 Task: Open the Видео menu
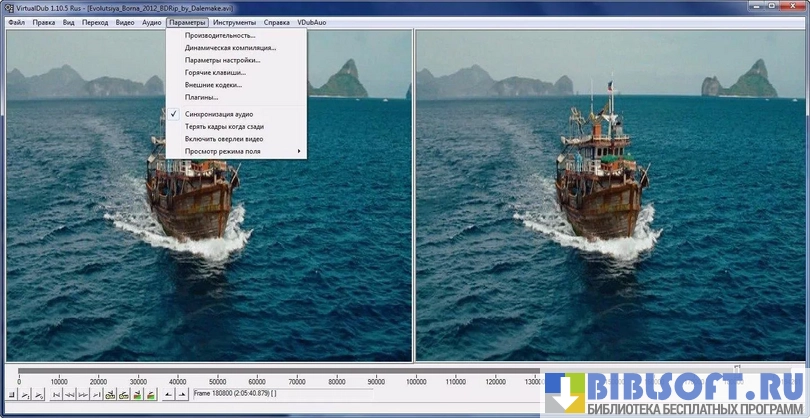[124, 21]
